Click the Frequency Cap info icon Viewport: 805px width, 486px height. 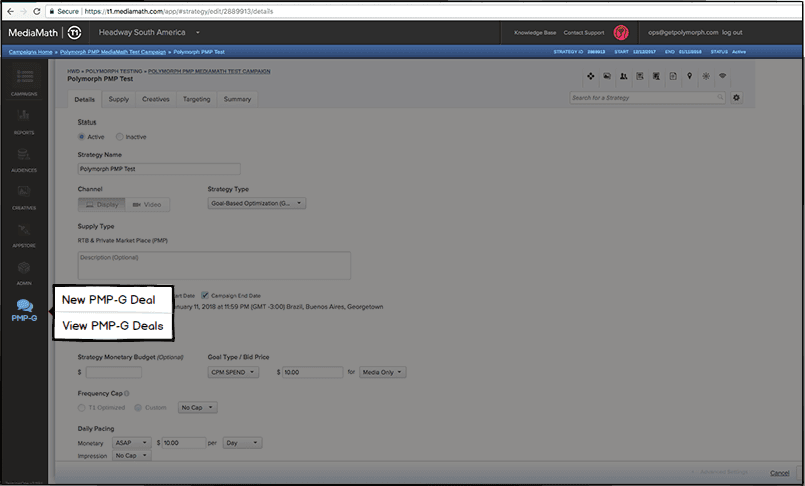(126, 394)
